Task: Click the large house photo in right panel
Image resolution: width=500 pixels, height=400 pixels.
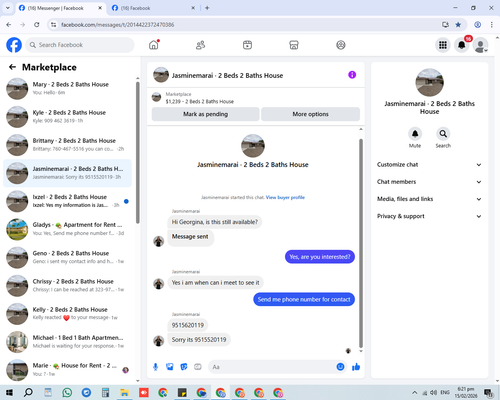Action: click(429, 82)
